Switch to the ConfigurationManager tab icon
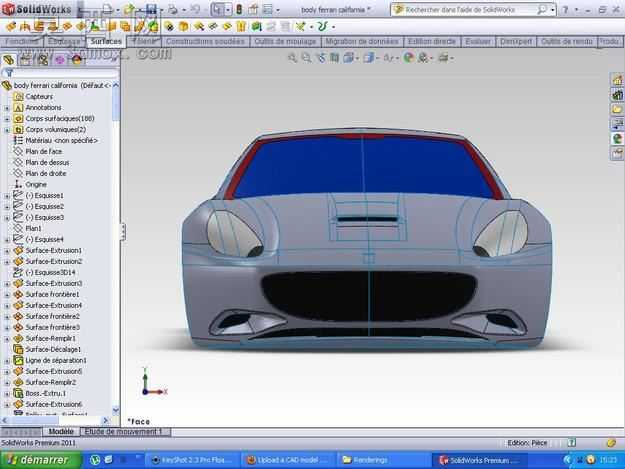Image resolution: width=625 pixels, height=469 pixels. click(x=42, y=60)
